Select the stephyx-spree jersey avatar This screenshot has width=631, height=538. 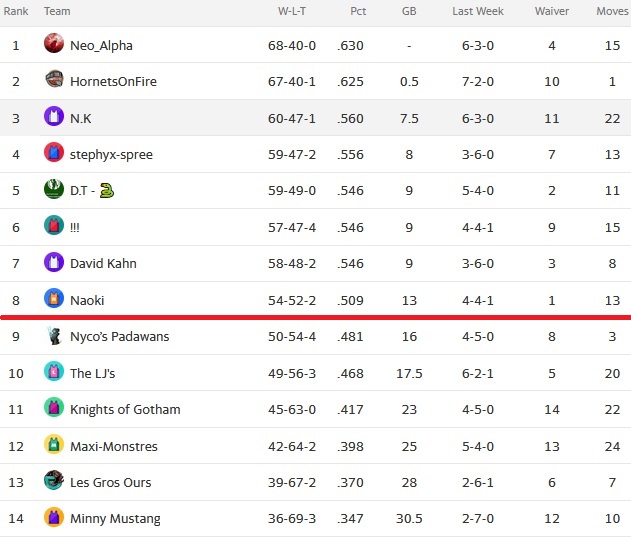click(x=54, y=152)
